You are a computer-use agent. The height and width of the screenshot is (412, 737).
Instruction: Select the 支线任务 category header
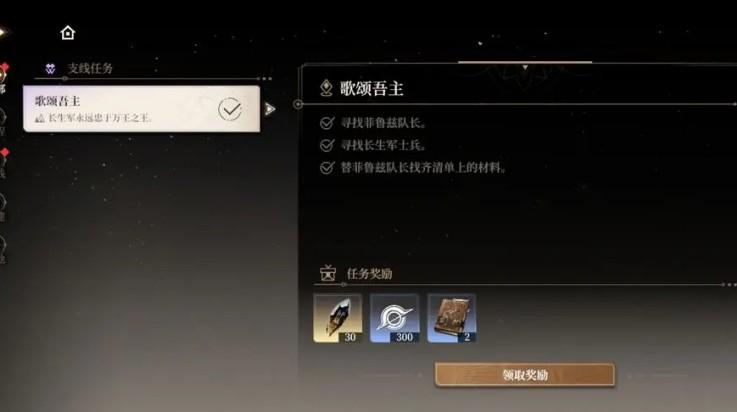coord(90,69)
